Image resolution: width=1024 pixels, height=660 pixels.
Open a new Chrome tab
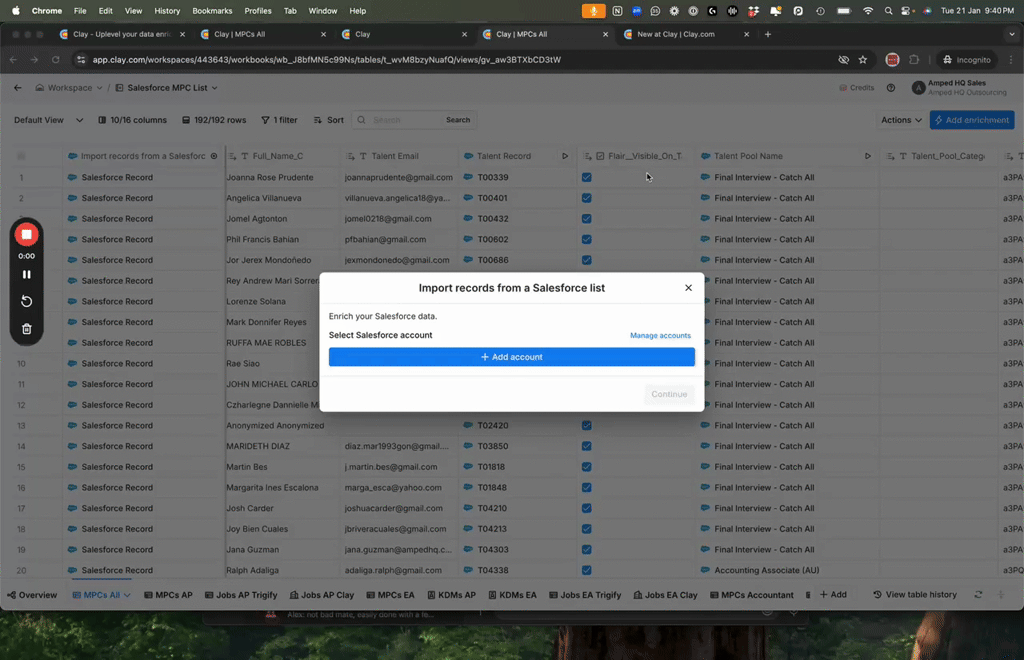[768, 34]
